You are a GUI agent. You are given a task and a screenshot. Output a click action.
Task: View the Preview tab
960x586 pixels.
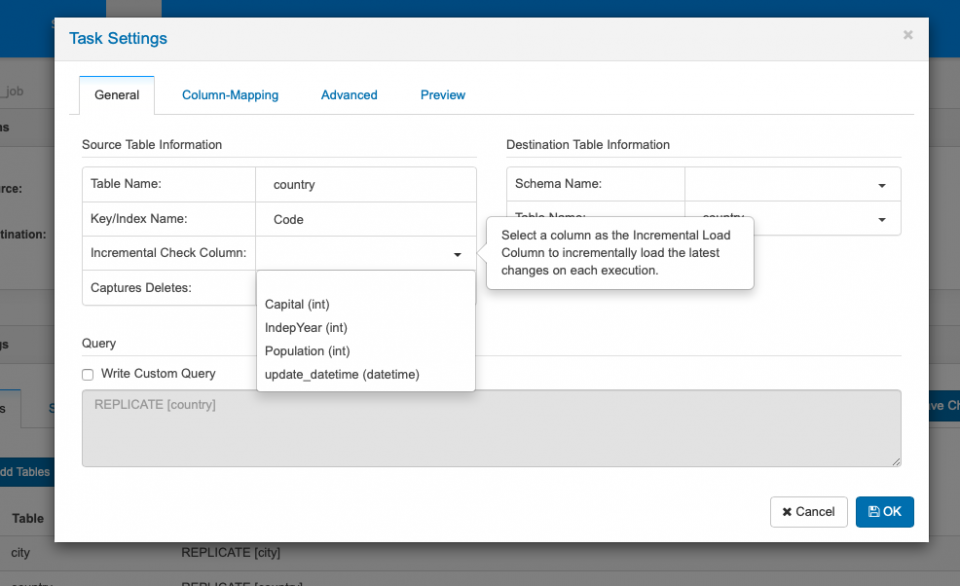tap(442, 94)
